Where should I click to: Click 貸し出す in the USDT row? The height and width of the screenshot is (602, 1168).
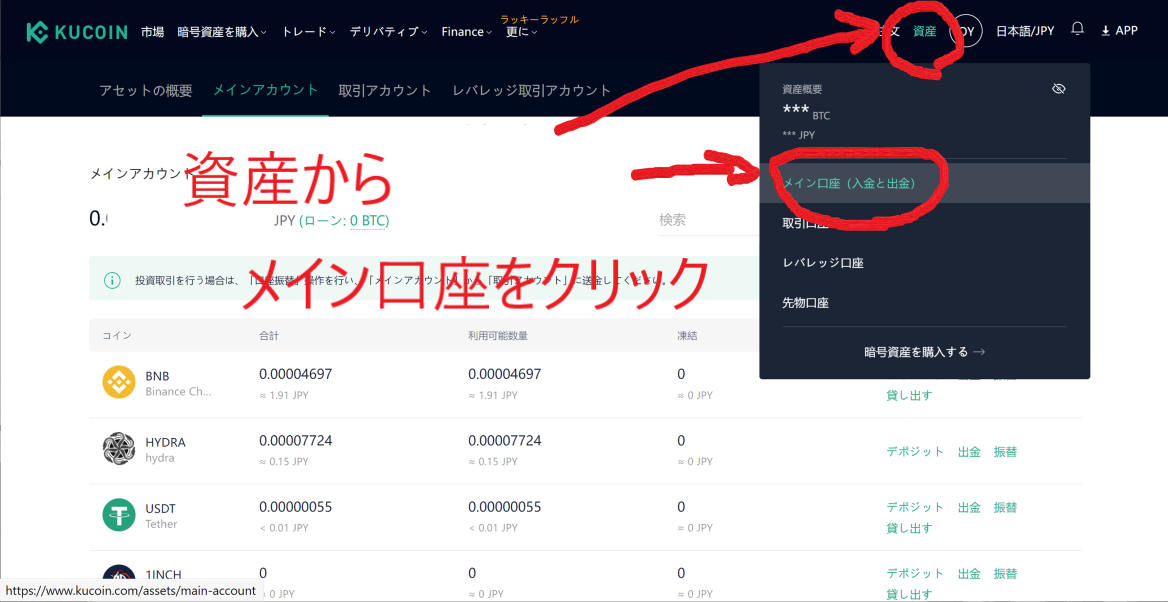[909, 528]
